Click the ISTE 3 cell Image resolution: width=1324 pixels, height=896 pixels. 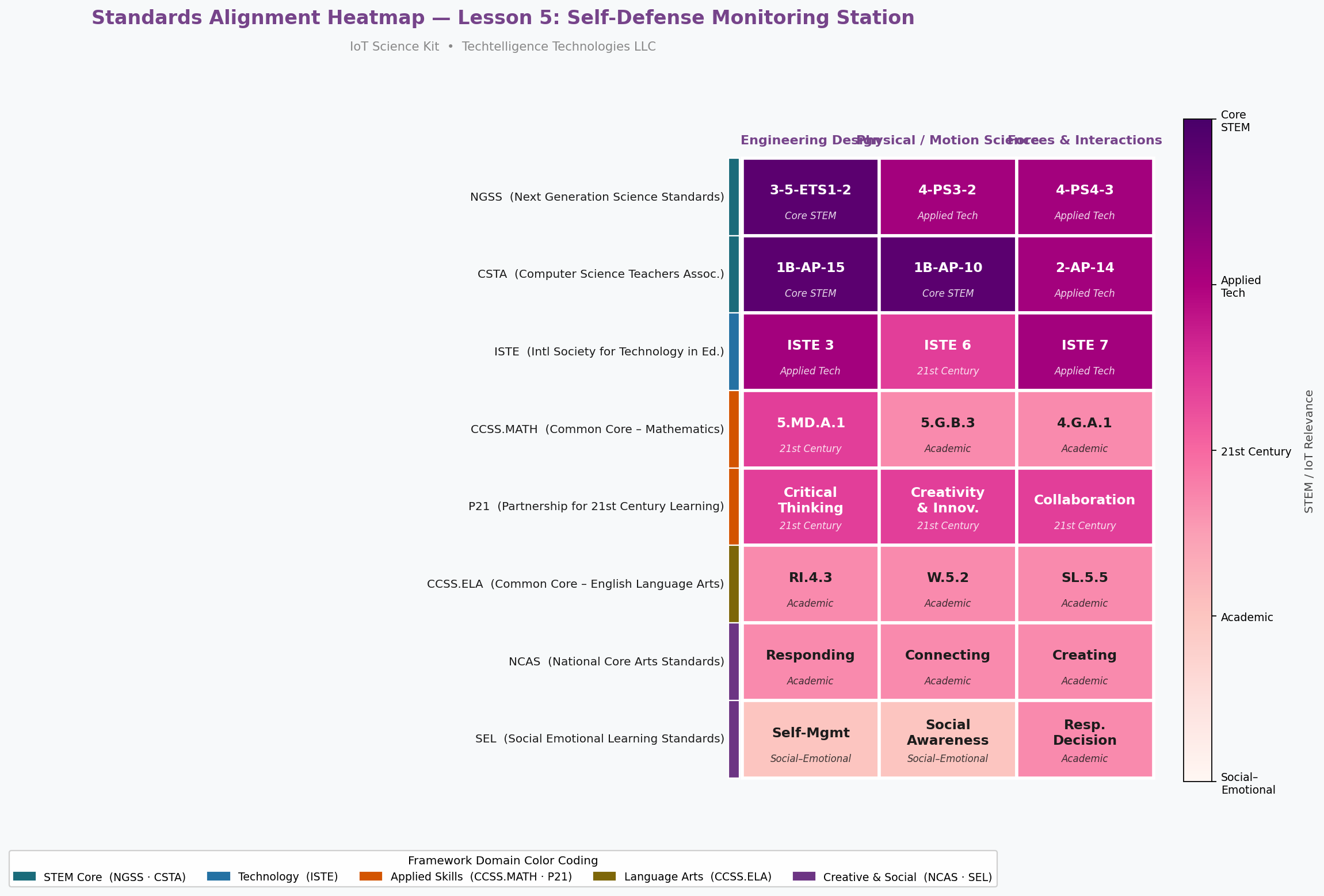pyautogui.click(x=810, y=351)
